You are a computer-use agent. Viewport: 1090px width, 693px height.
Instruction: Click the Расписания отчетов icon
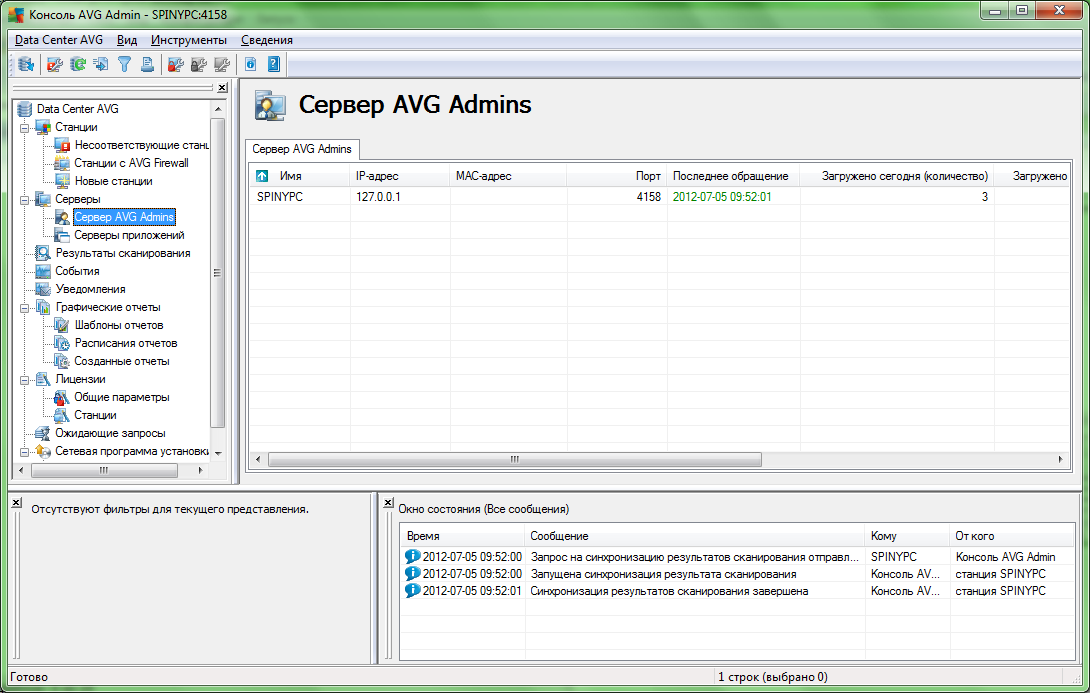point(63,343)
